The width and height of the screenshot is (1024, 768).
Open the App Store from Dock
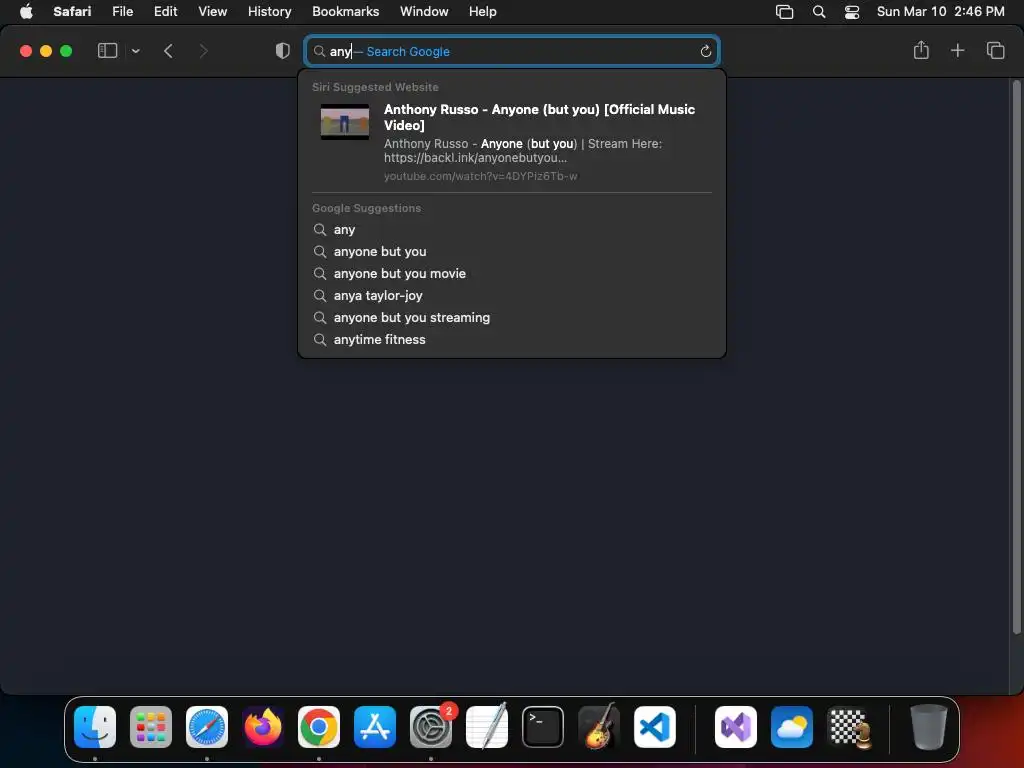point(375,726)
